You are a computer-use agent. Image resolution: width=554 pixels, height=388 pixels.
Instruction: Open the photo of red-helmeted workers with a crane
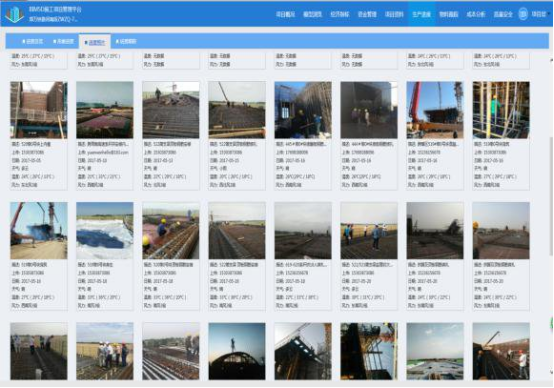501,351
